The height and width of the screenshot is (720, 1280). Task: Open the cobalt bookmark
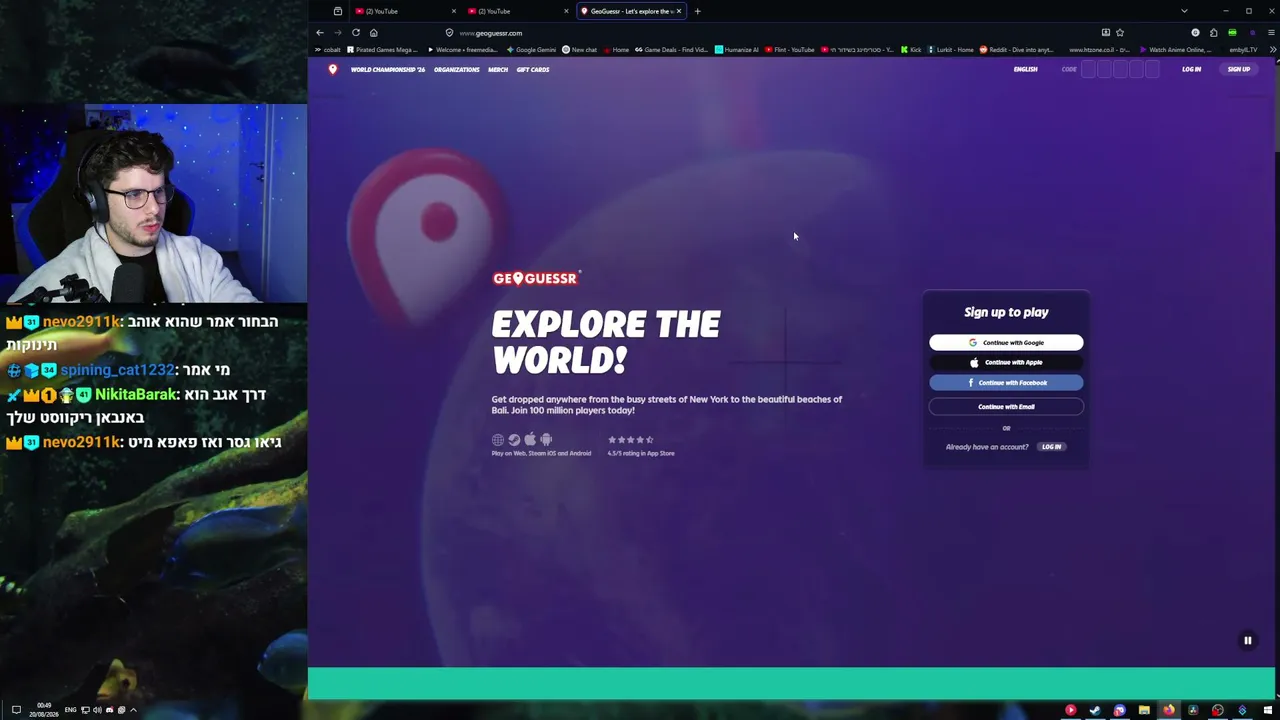click(328, 50)
